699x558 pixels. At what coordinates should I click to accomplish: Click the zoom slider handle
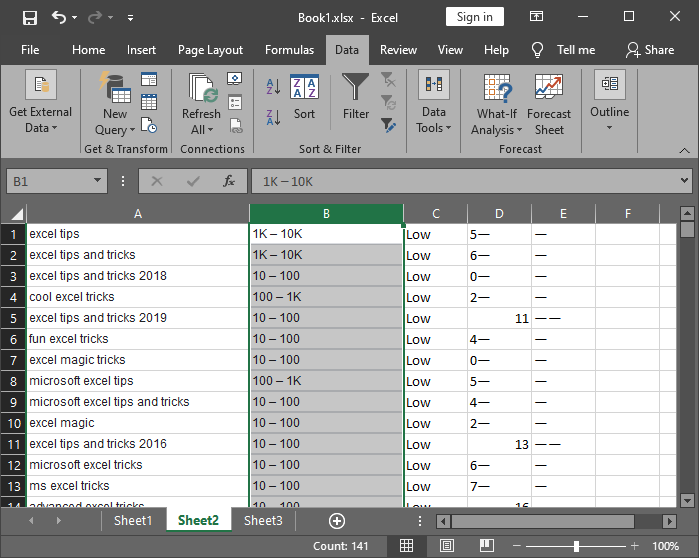(576, 546)
